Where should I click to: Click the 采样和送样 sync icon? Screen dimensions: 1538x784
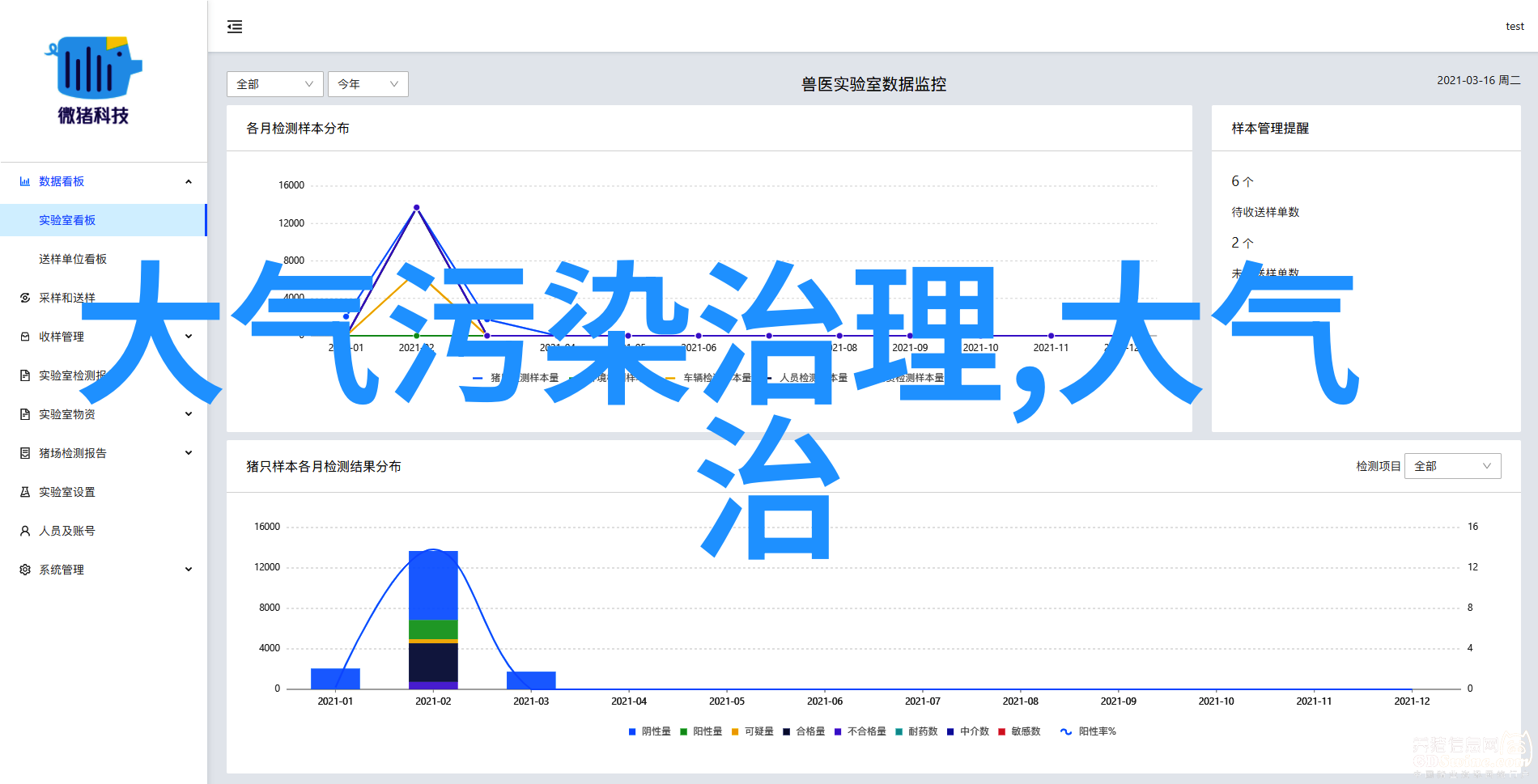pos(25,298)
